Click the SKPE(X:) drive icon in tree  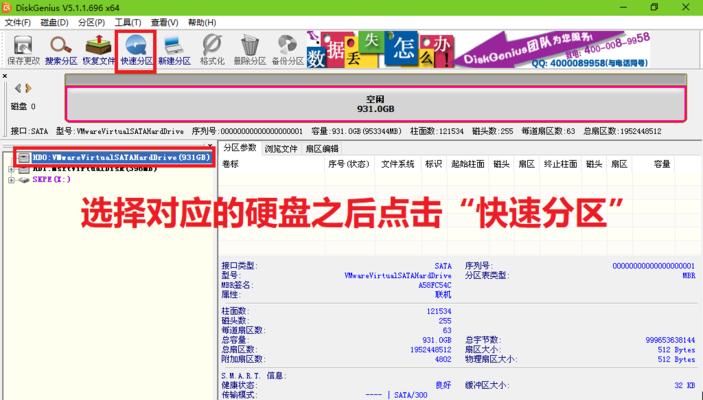click(x=24, y=180)
